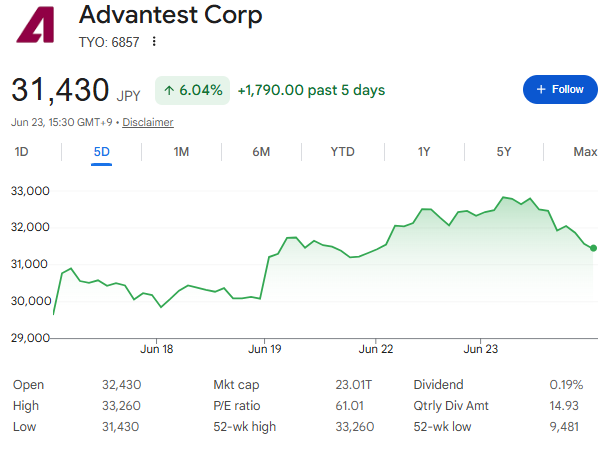Click the Mkt cap value 23.01T
Image resolution: width=610 pixels, height=451 pixels.
click(x=354, y=385)
